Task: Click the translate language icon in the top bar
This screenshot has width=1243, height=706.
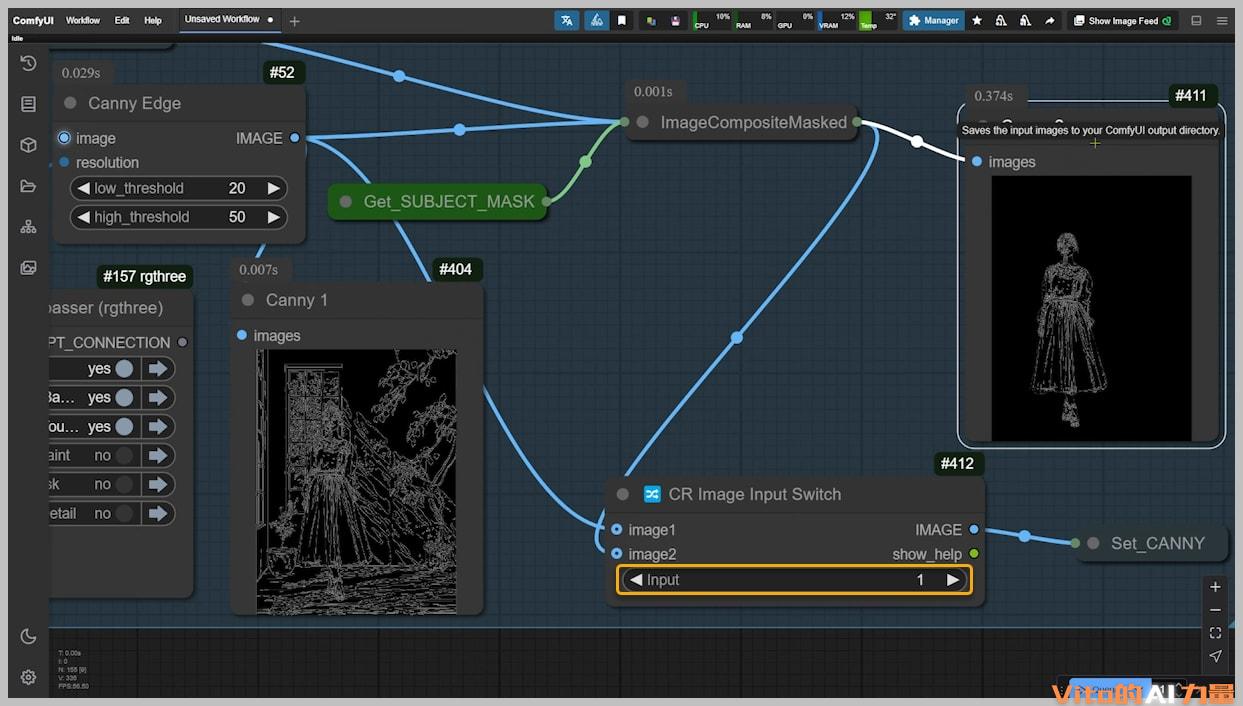Action: [567, 20]
